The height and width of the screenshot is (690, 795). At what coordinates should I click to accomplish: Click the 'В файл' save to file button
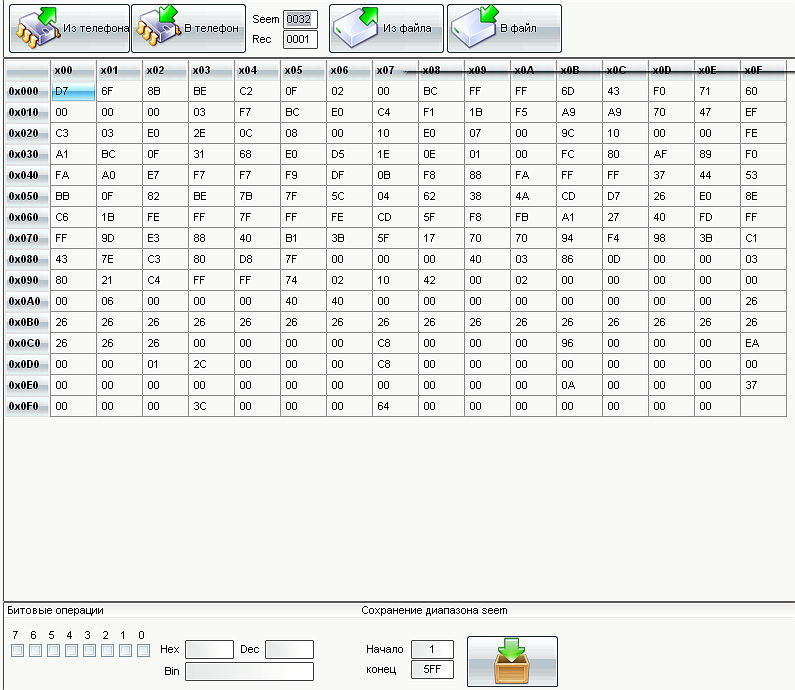504,28
